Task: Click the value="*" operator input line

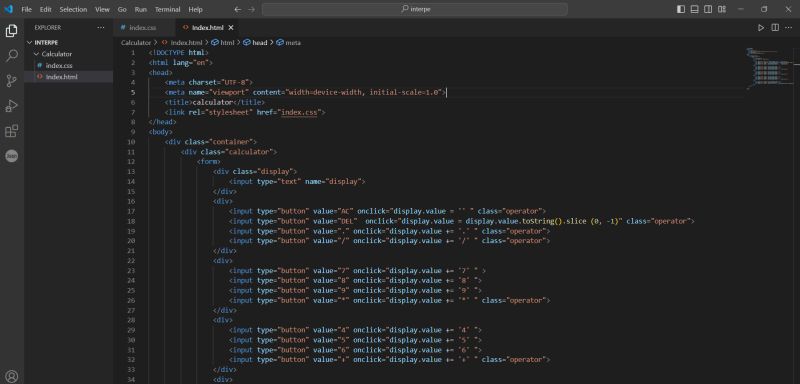Action: point(390,300)
